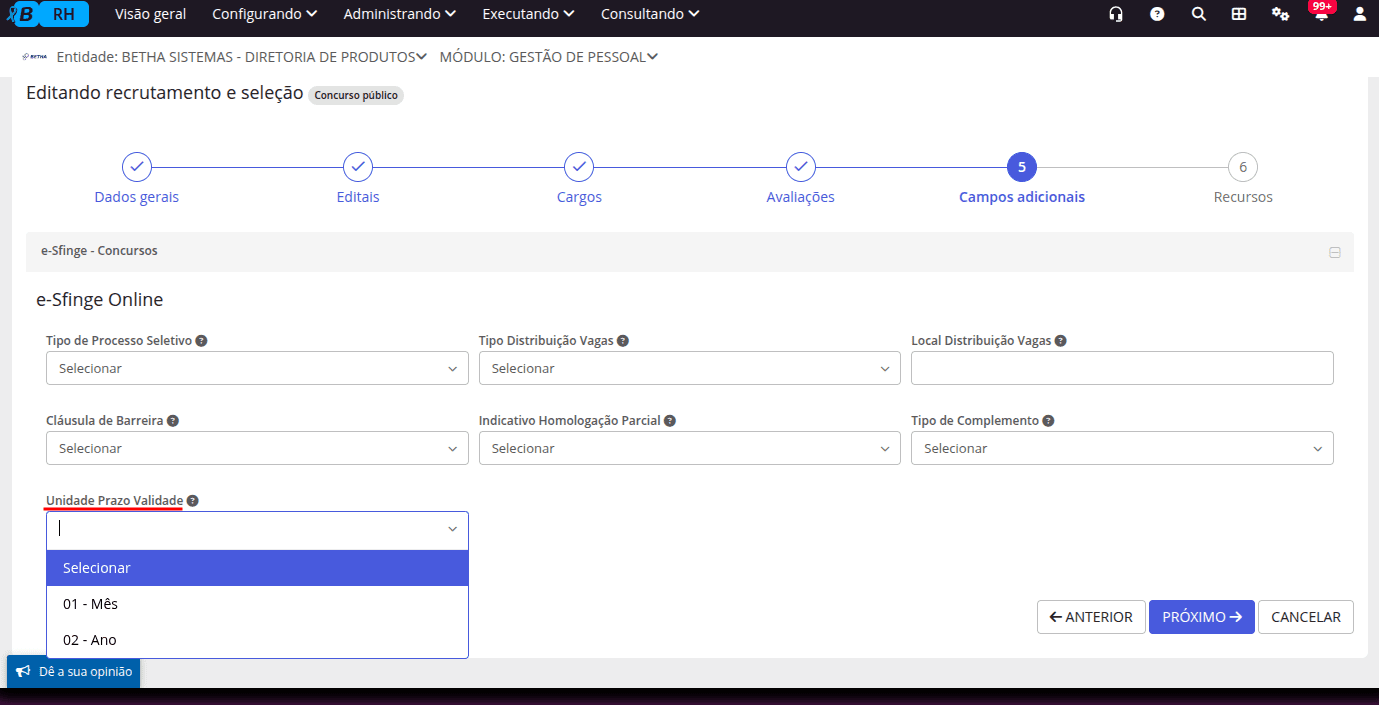
Task: Collapse the e-Sfinge - Concursos section
Action: tap(1334, 252)
